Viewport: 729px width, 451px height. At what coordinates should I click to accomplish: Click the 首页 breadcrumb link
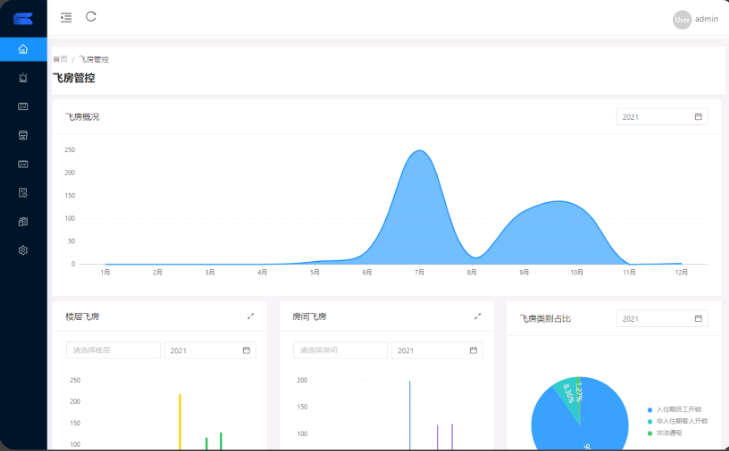60,59
